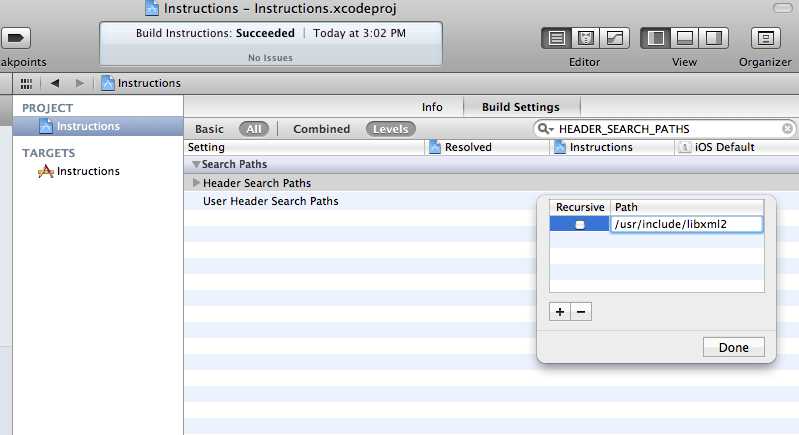Edit the /usr/include/libxml2 path field
This screenshot has width=799, height=435.
tap(686, 224)
